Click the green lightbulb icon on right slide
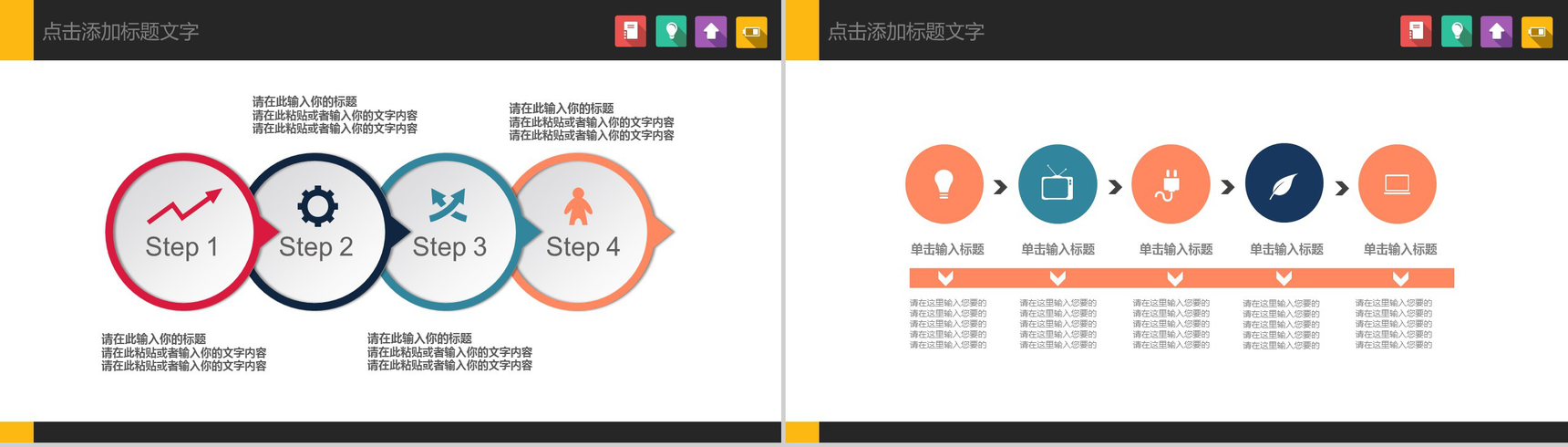Viewport: 1568px width, 447px height. click(x=1456, y=32)
